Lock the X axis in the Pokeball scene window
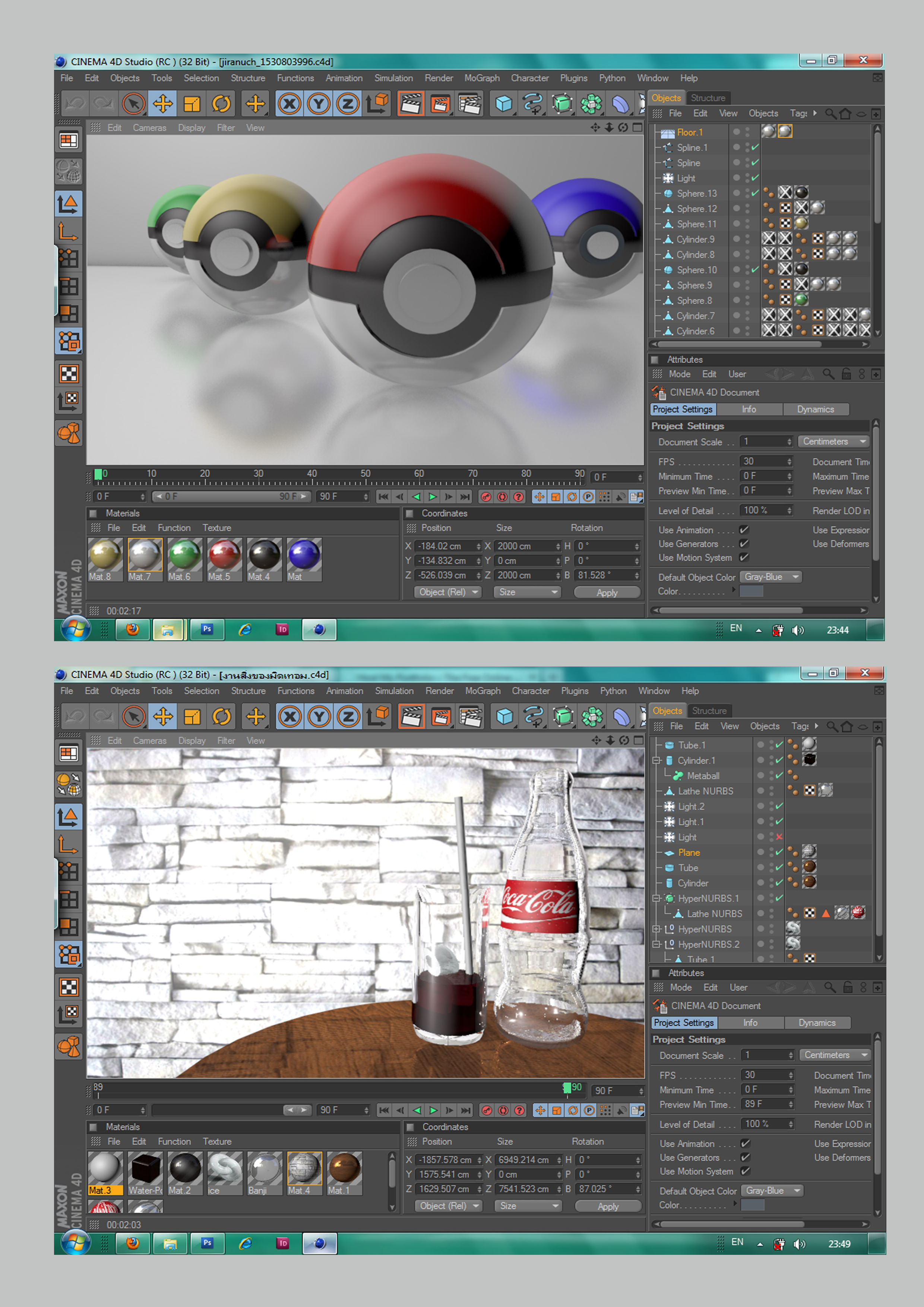 [290, 104]
